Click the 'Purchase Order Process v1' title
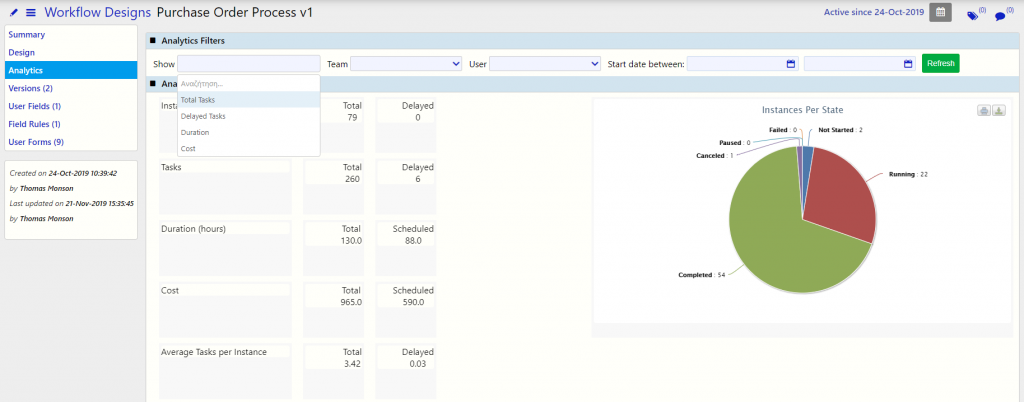The image size is (1024, 402). tap(235, 12)
